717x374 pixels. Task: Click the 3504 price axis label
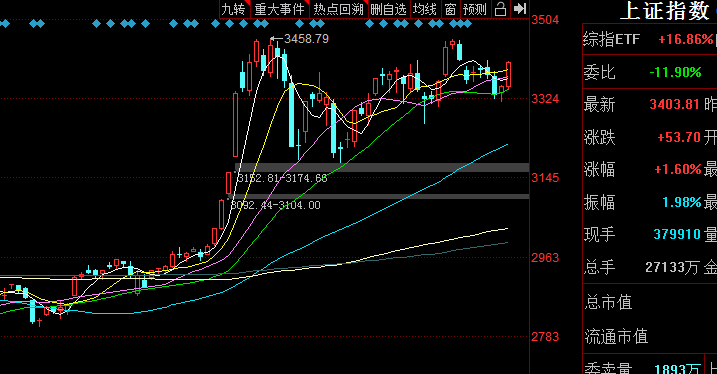pos(545,20)
